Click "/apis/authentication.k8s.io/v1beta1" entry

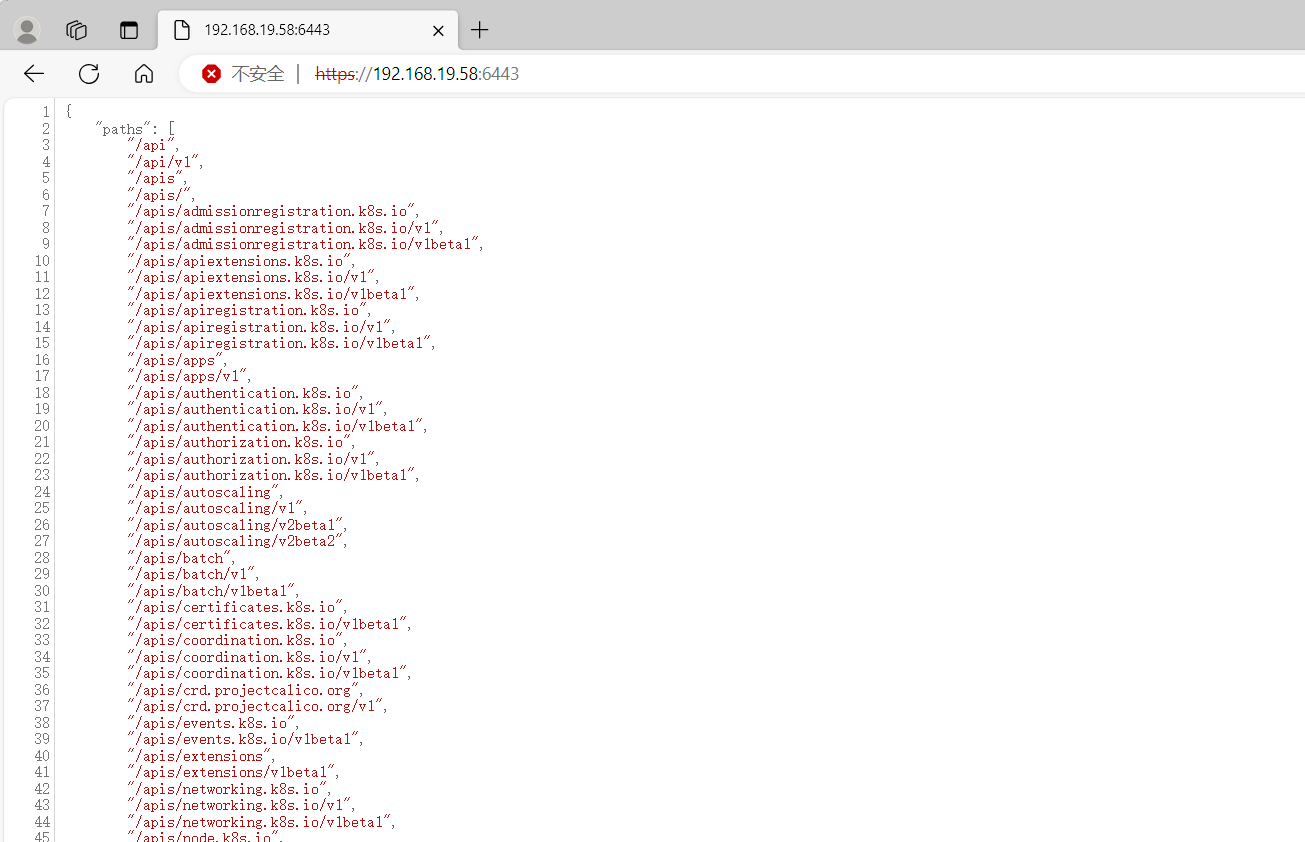click(275, 426)
